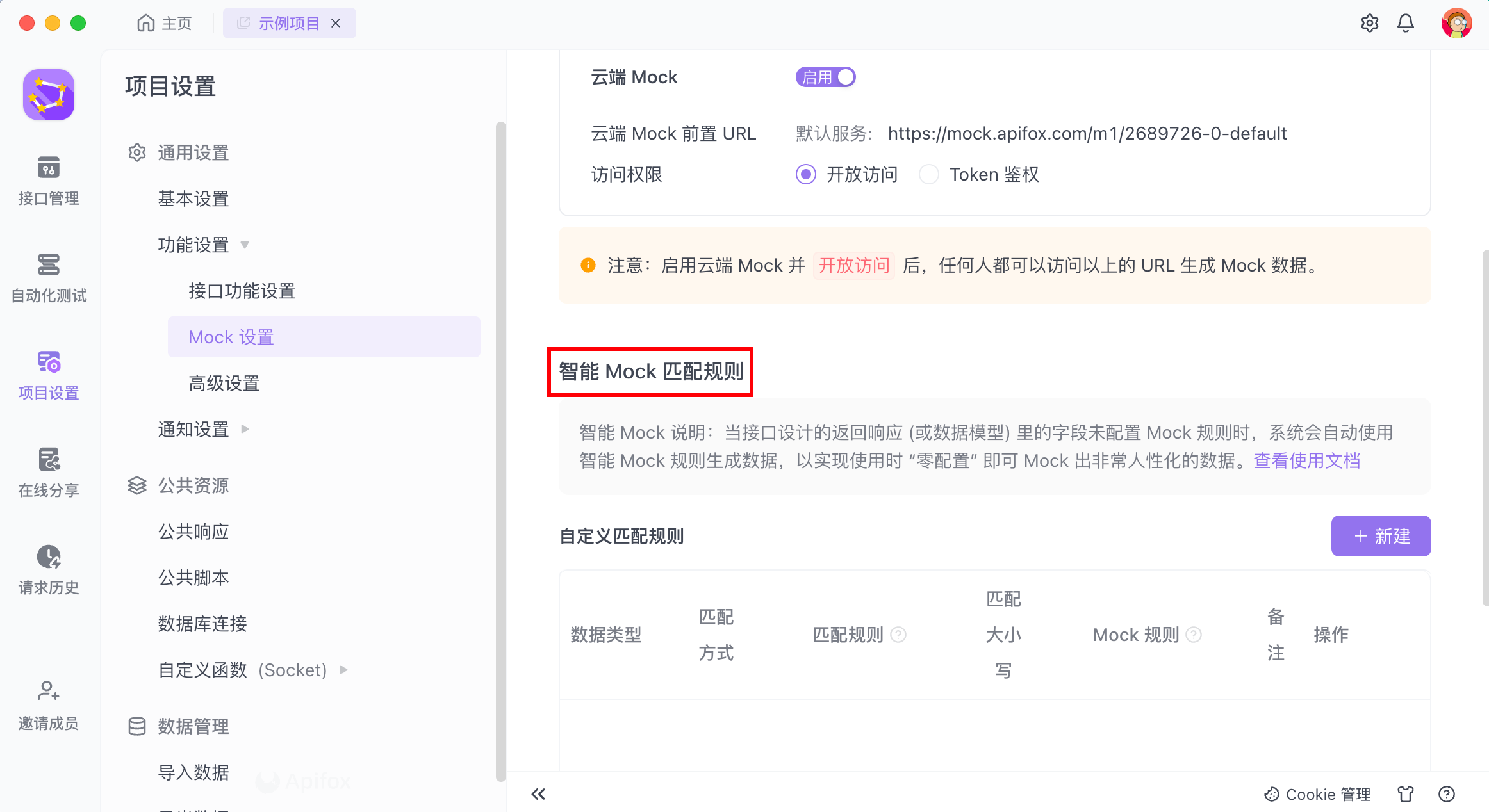Screen dimensions: 1489x812
Task: Switch to the 主页 tab
Action: [165, 24]
